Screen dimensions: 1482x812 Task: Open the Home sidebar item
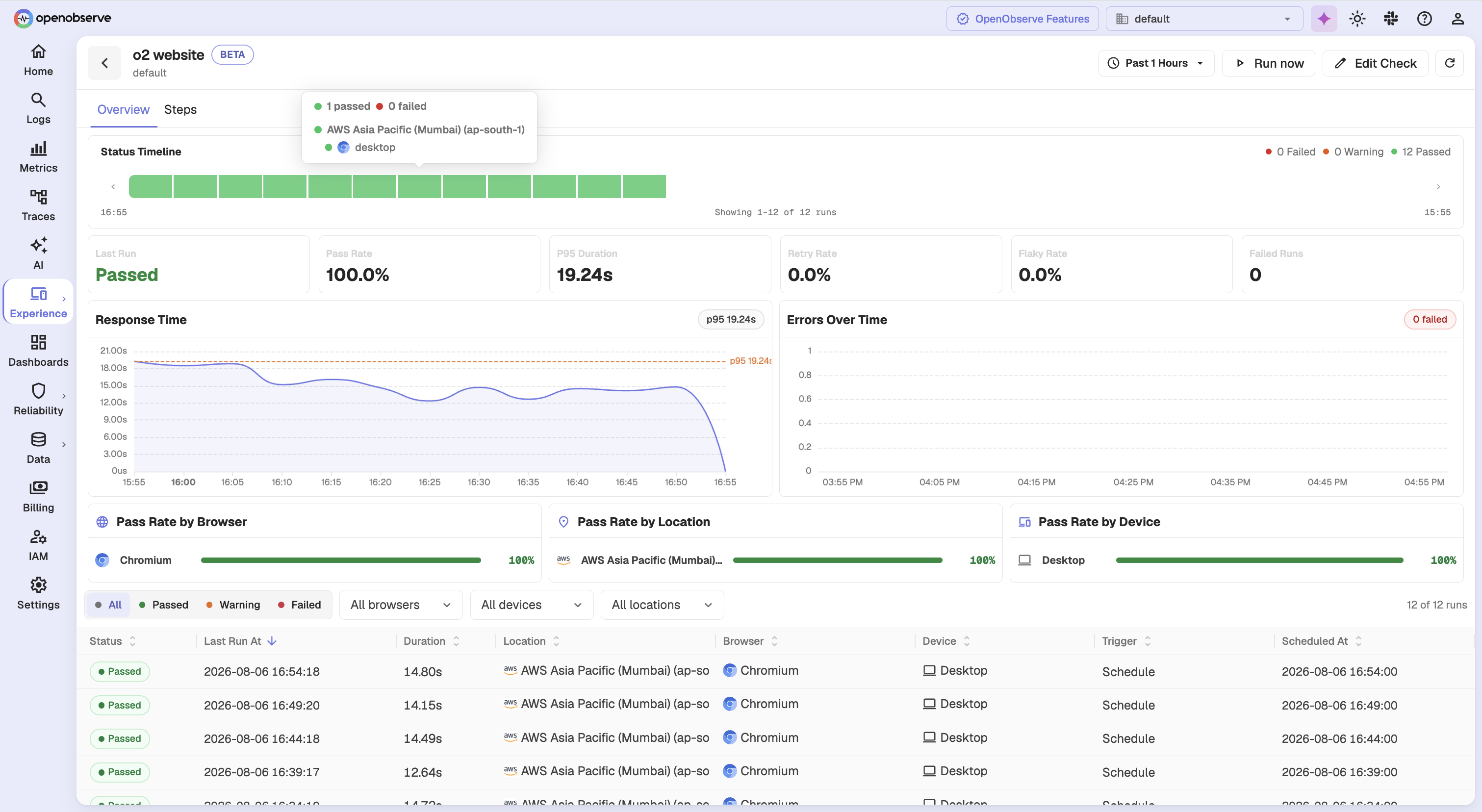tap(38, 60)
